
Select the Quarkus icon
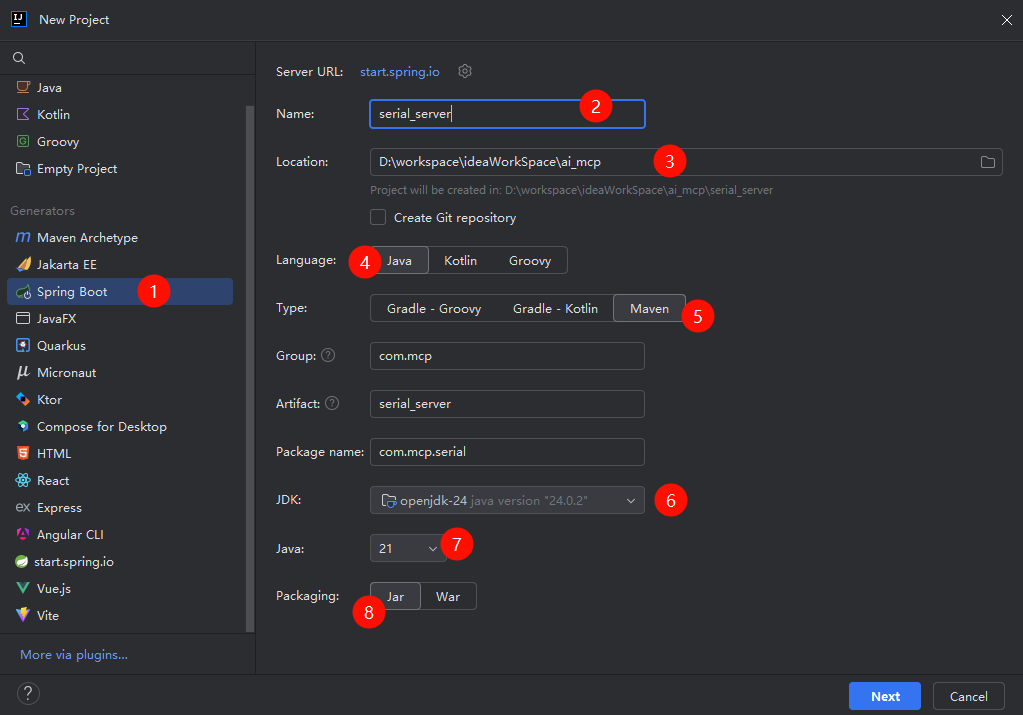(23, 346)
